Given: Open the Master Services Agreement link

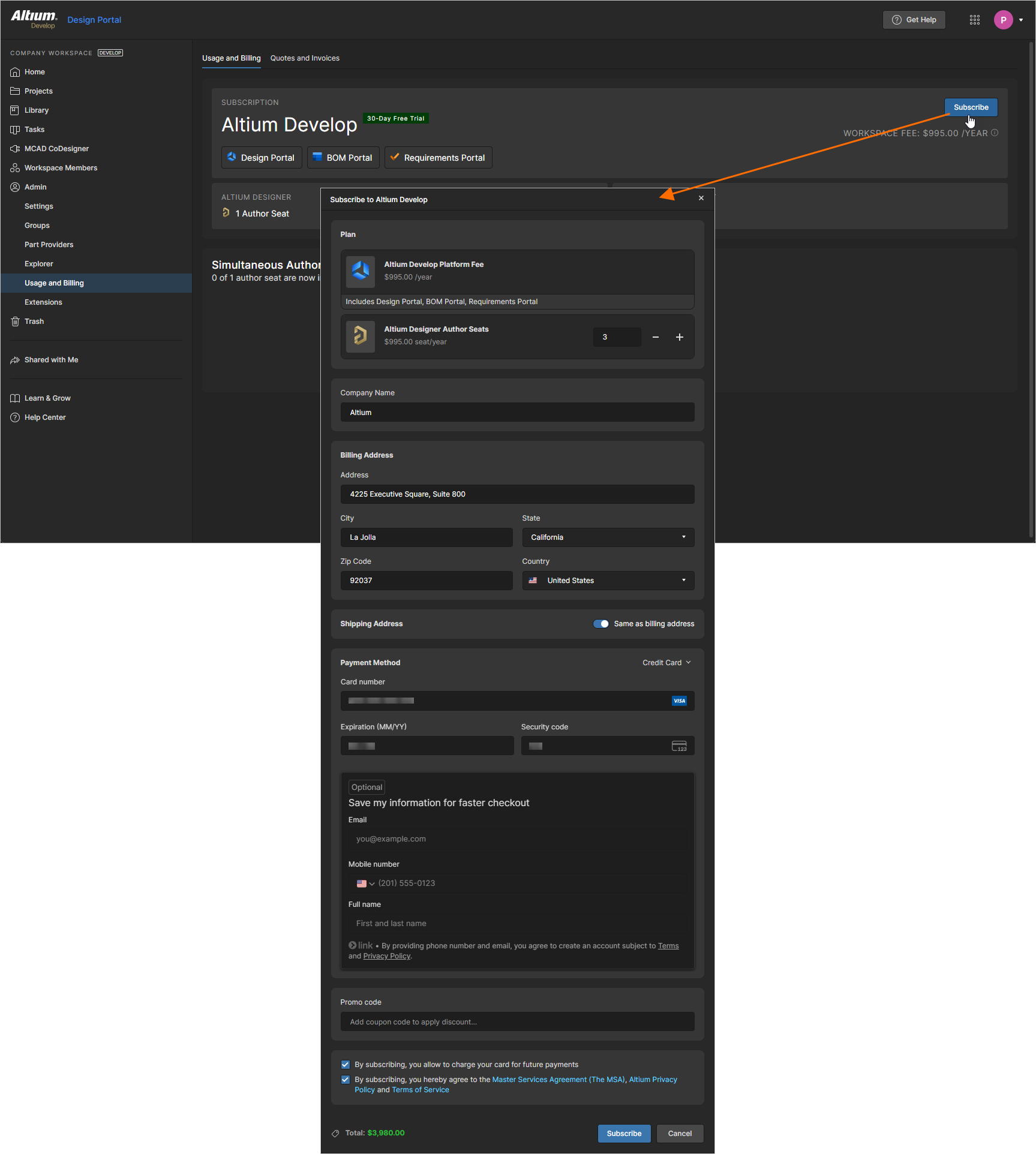Looking at the screenshot, I should pos(558,1080).
